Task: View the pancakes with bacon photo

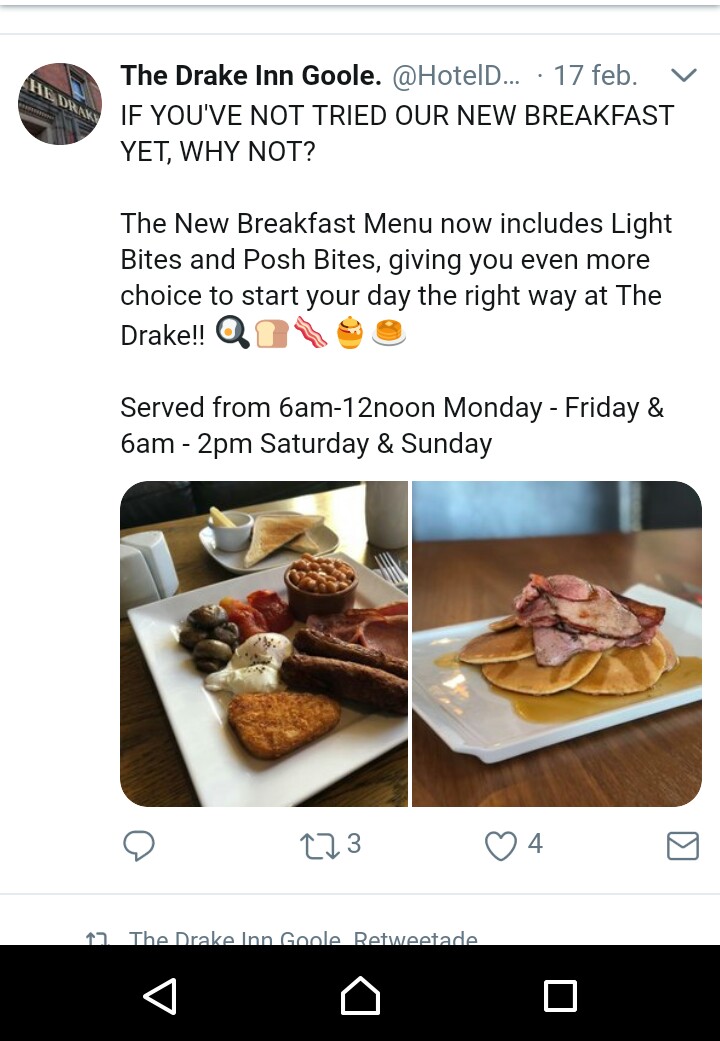Action: tap(557, 643)
